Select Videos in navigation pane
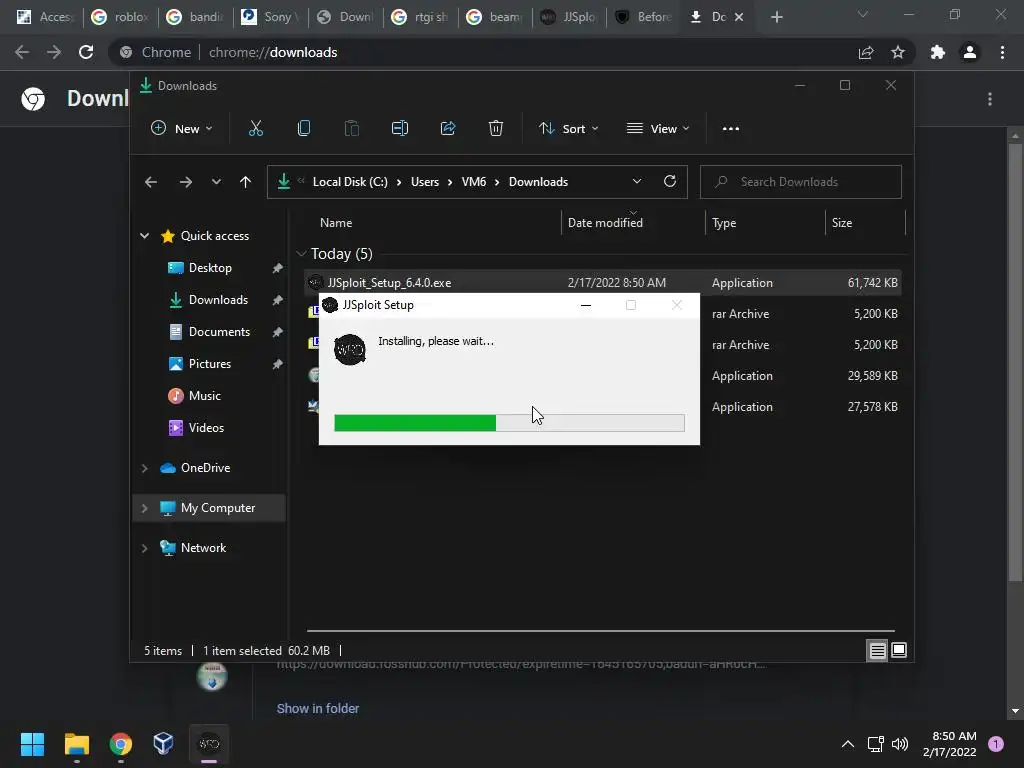The image size is (1024, 768). 206,428
